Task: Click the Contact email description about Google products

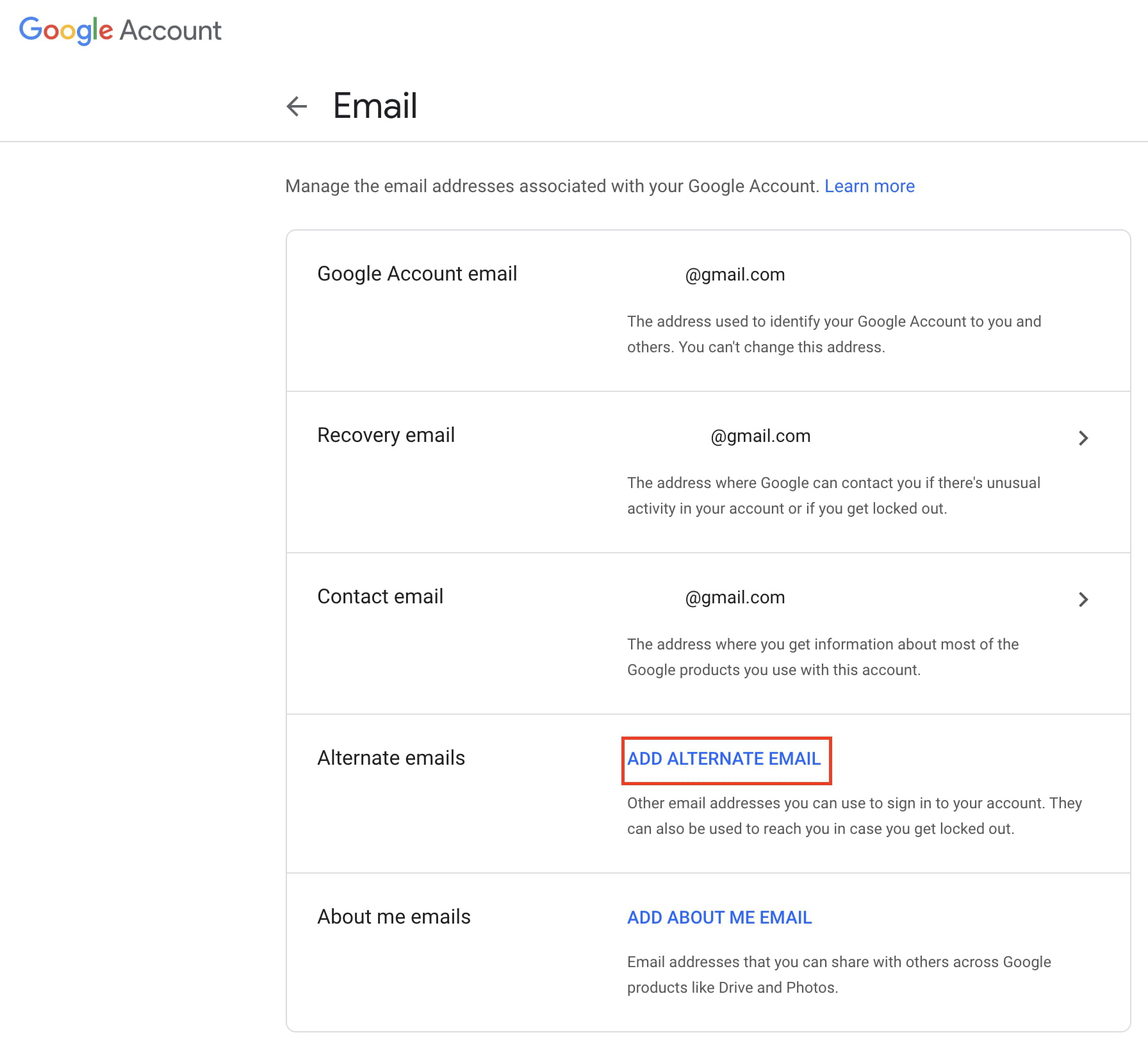Action: point(823,657)
